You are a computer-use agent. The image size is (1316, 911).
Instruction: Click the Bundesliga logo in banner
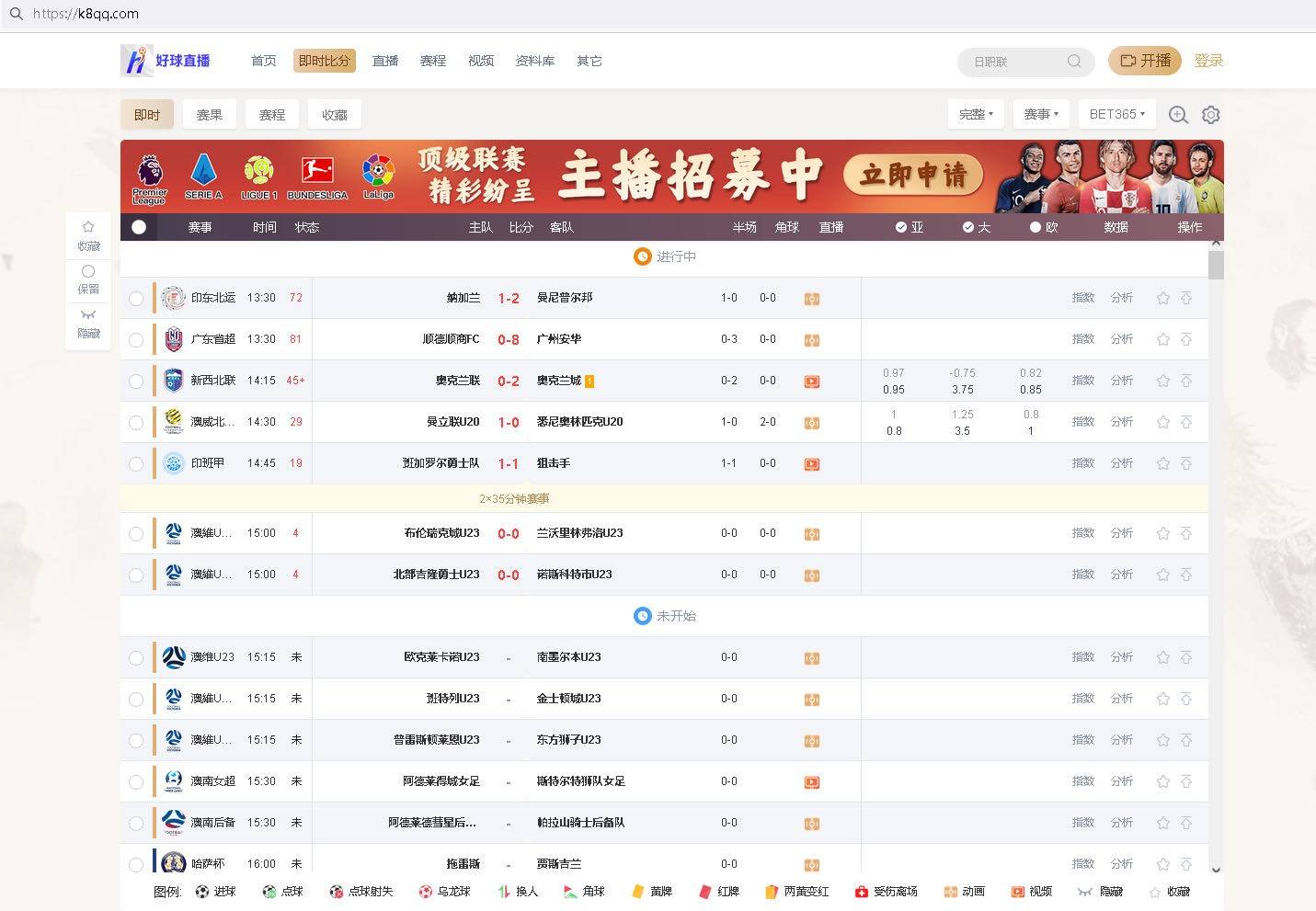coord(317,177)
